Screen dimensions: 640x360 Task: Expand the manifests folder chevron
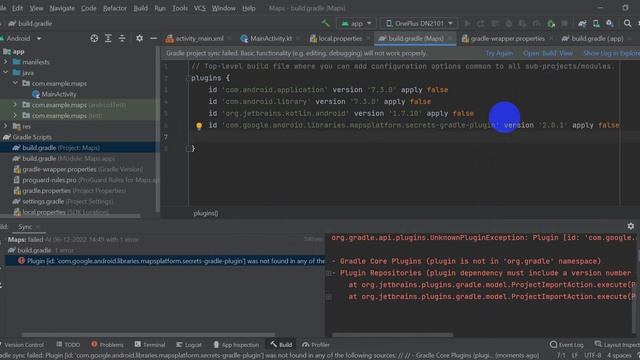(x=6, y=62)
